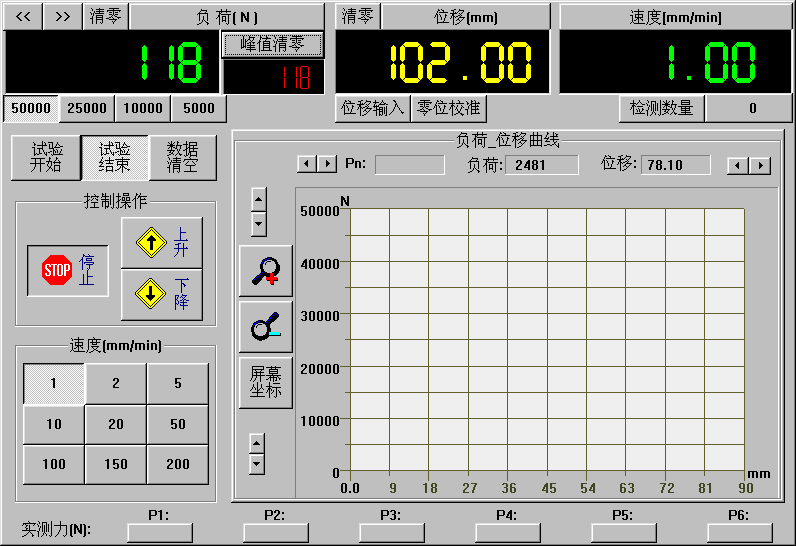The height and width of the screenshot is (546, 796).
Task: Set speed to 50 mm/min
Action: click(178, 424)
